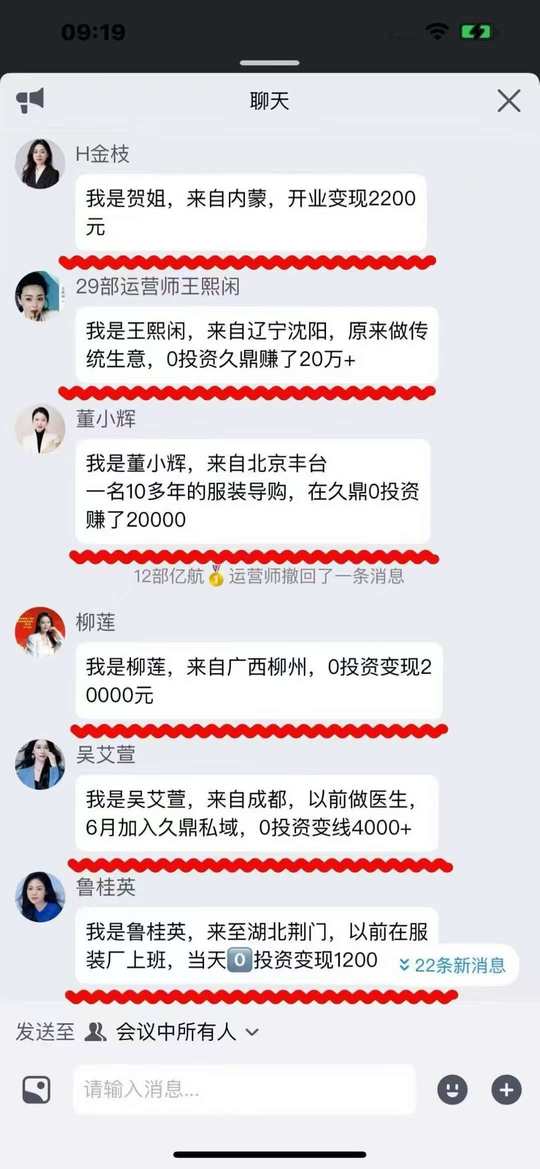
Task: Open H金枝's profile avatar
Action: click(x=40, y=163)
